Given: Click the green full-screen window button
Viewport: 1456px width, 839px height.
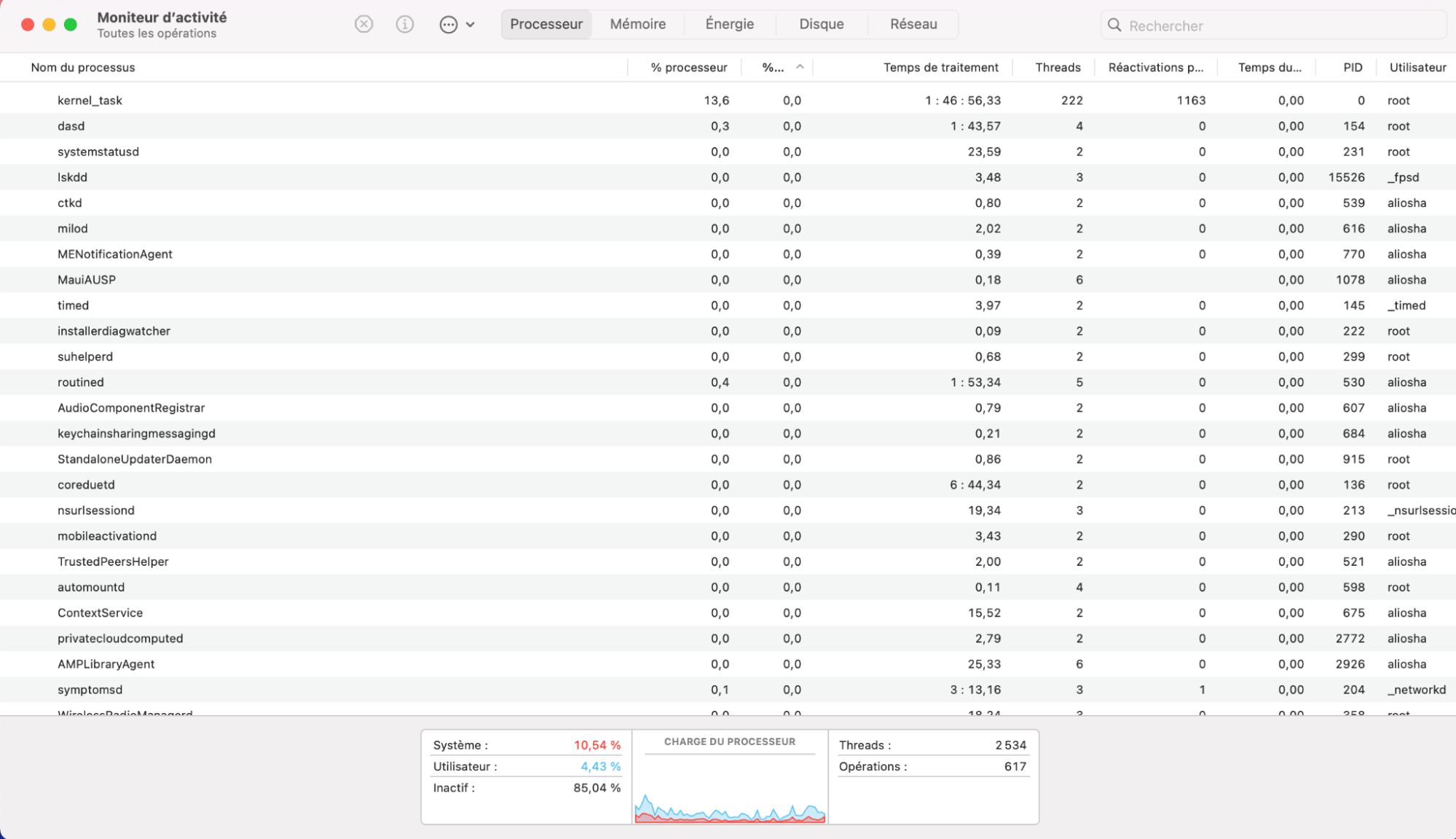Looking at the screenshot, I should coord(71,25).
